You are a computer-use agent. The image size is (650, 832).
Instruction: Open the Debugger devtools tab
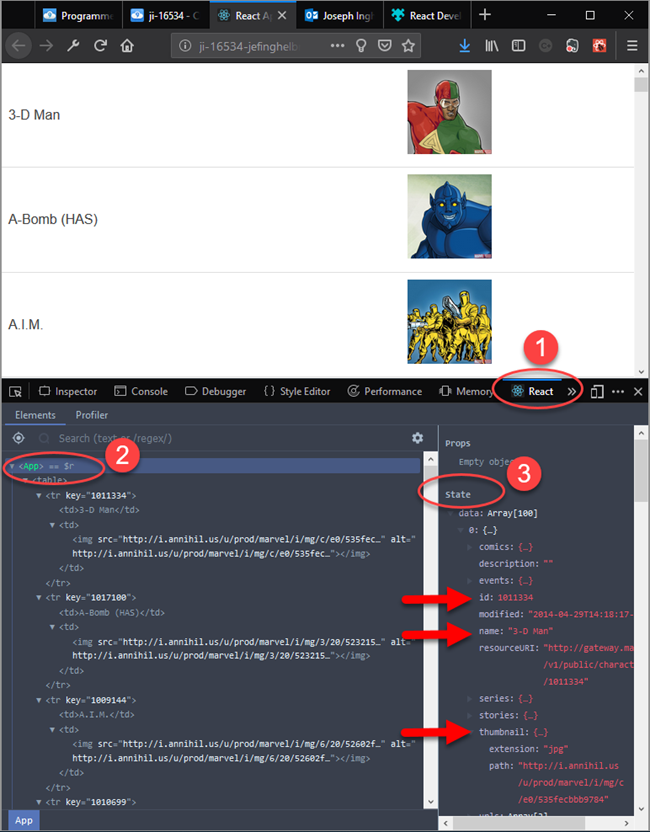[215, 392]
